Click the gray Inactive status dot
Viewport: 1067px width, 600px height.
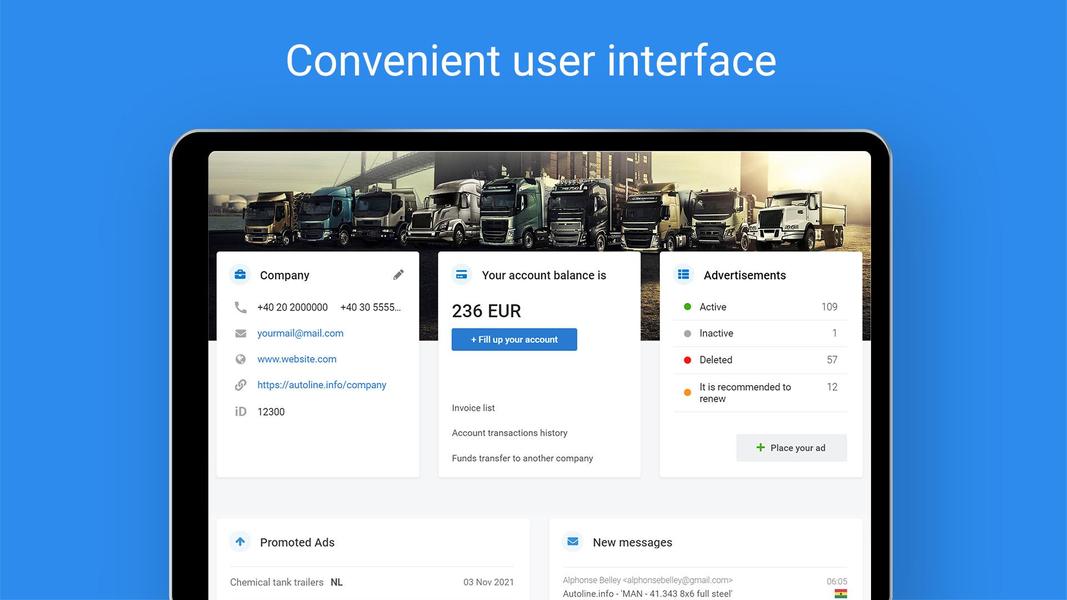[x=687, y=333]
